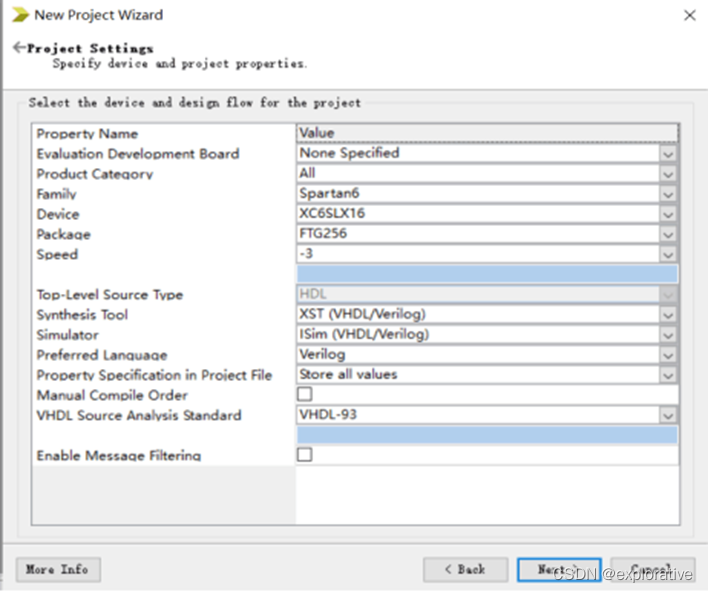Select the Enable Message Filtering label
This screenshot has height=592, width=708.
point(119,455)
